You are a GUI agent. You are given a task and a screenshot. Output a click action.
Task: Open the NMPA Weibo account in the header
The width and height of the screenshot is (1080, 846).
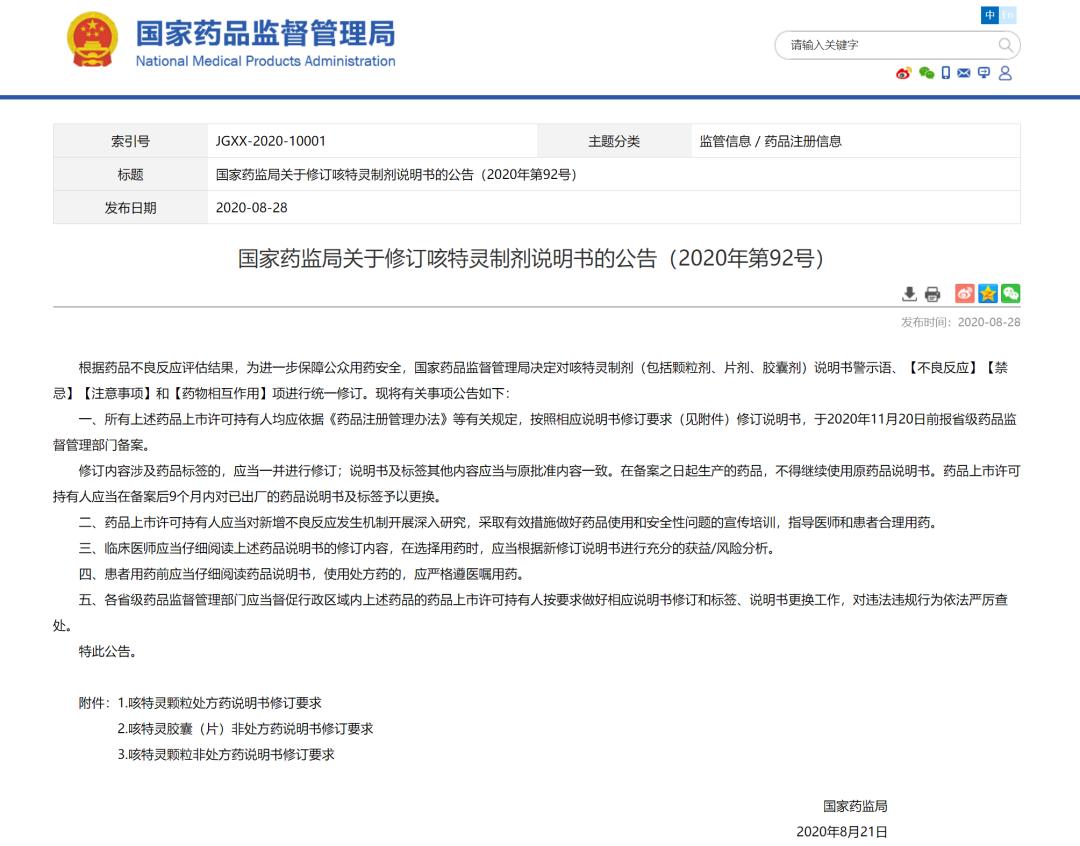[x=903, y=73]
